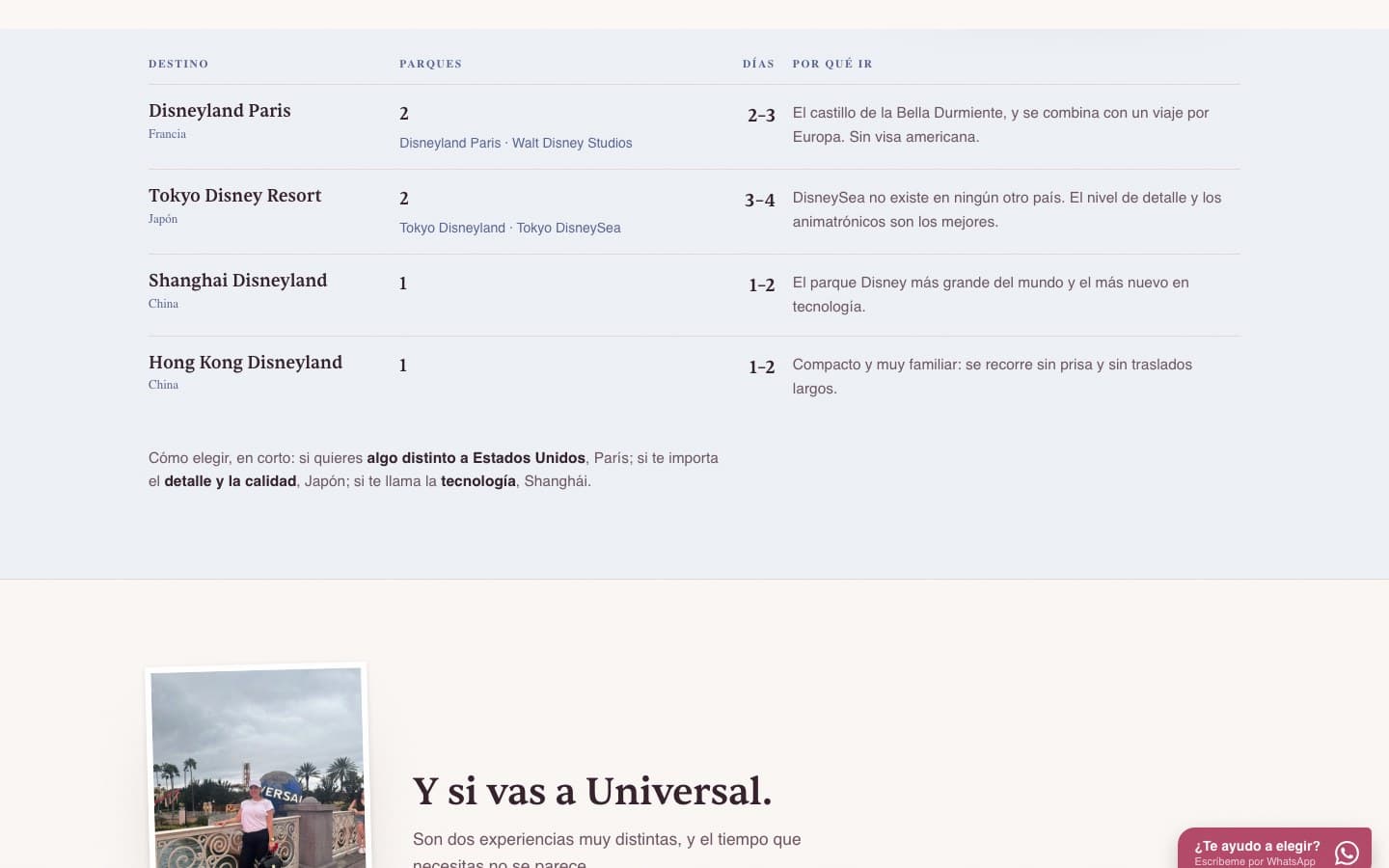
Task: Click bold 'detalle y la calidad' phrase
Action: coord(231,481)
